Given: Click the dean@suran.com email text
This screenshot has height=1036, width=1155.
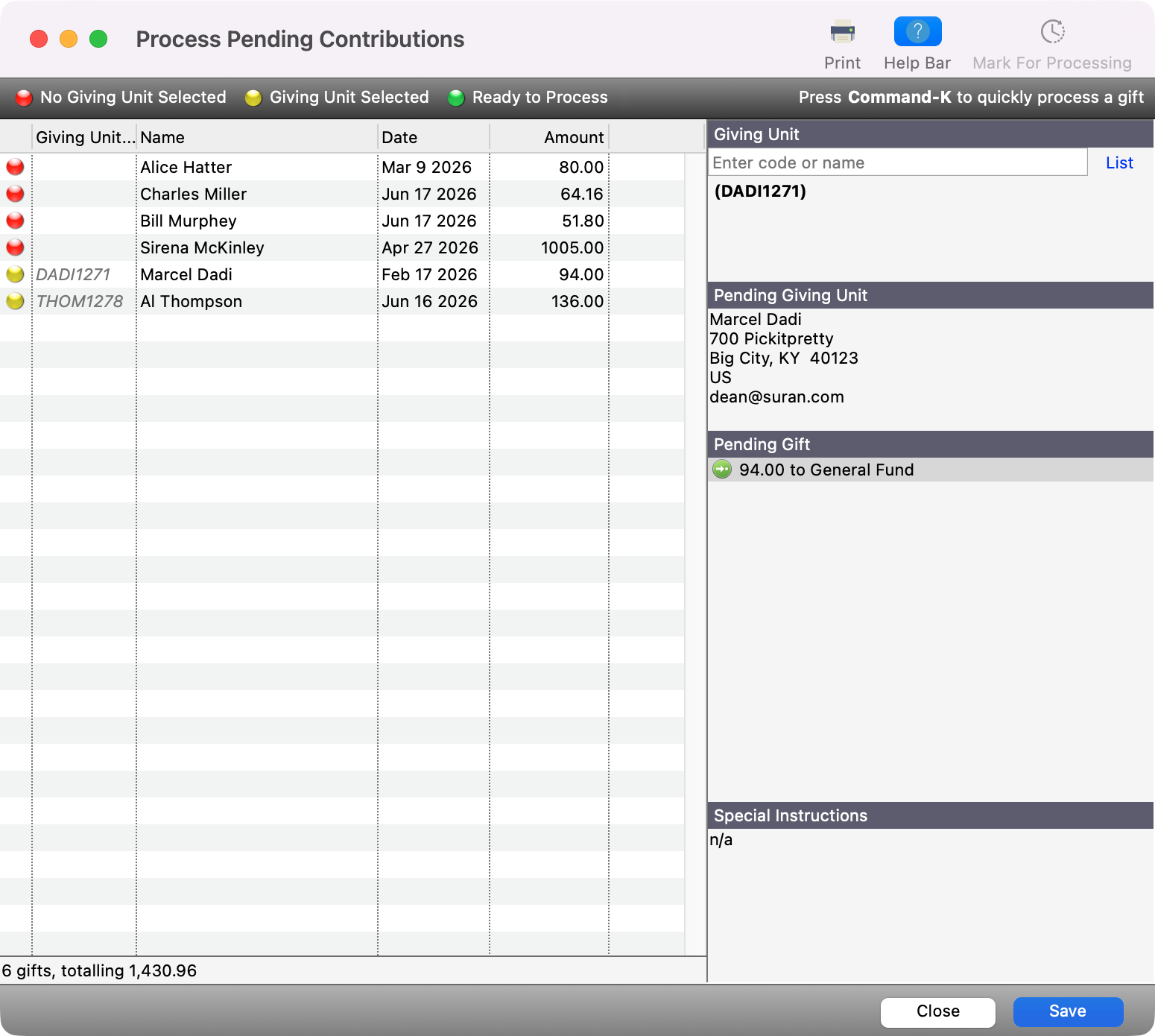Looking at the screenshot, I should [x=776, y=397].
